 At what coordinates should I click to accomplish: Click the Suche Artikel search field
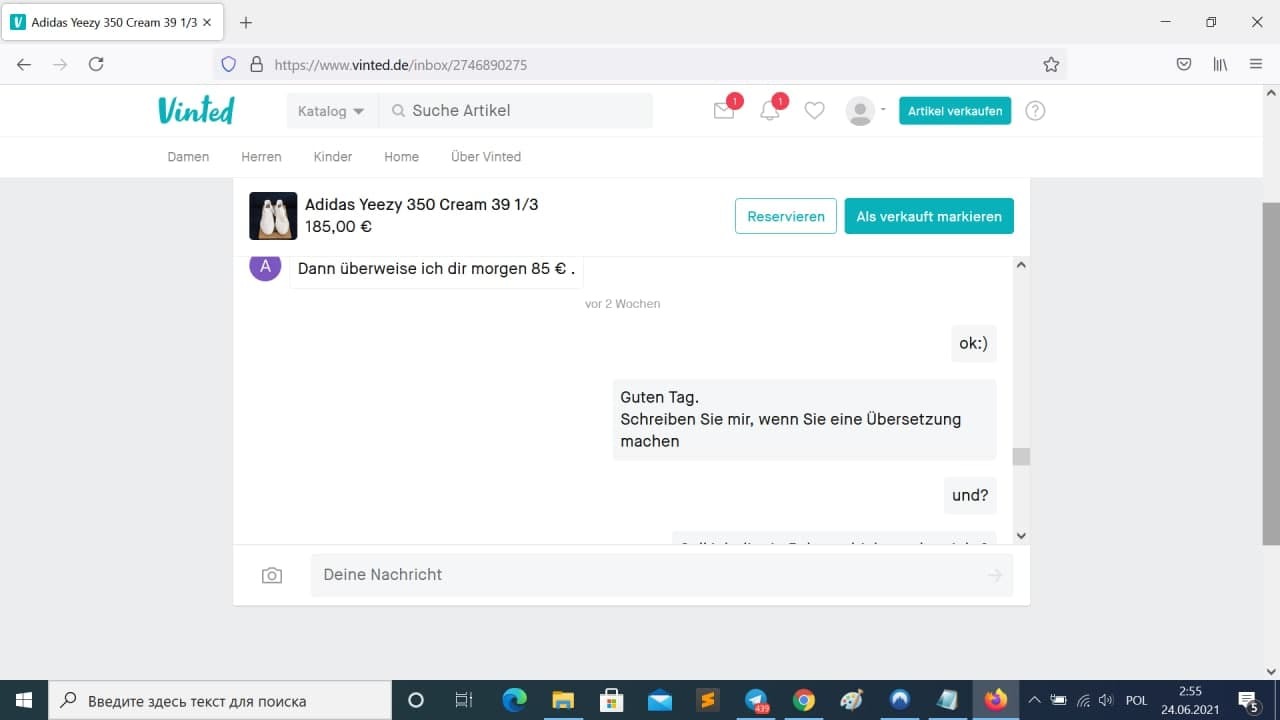pos(516,111)
